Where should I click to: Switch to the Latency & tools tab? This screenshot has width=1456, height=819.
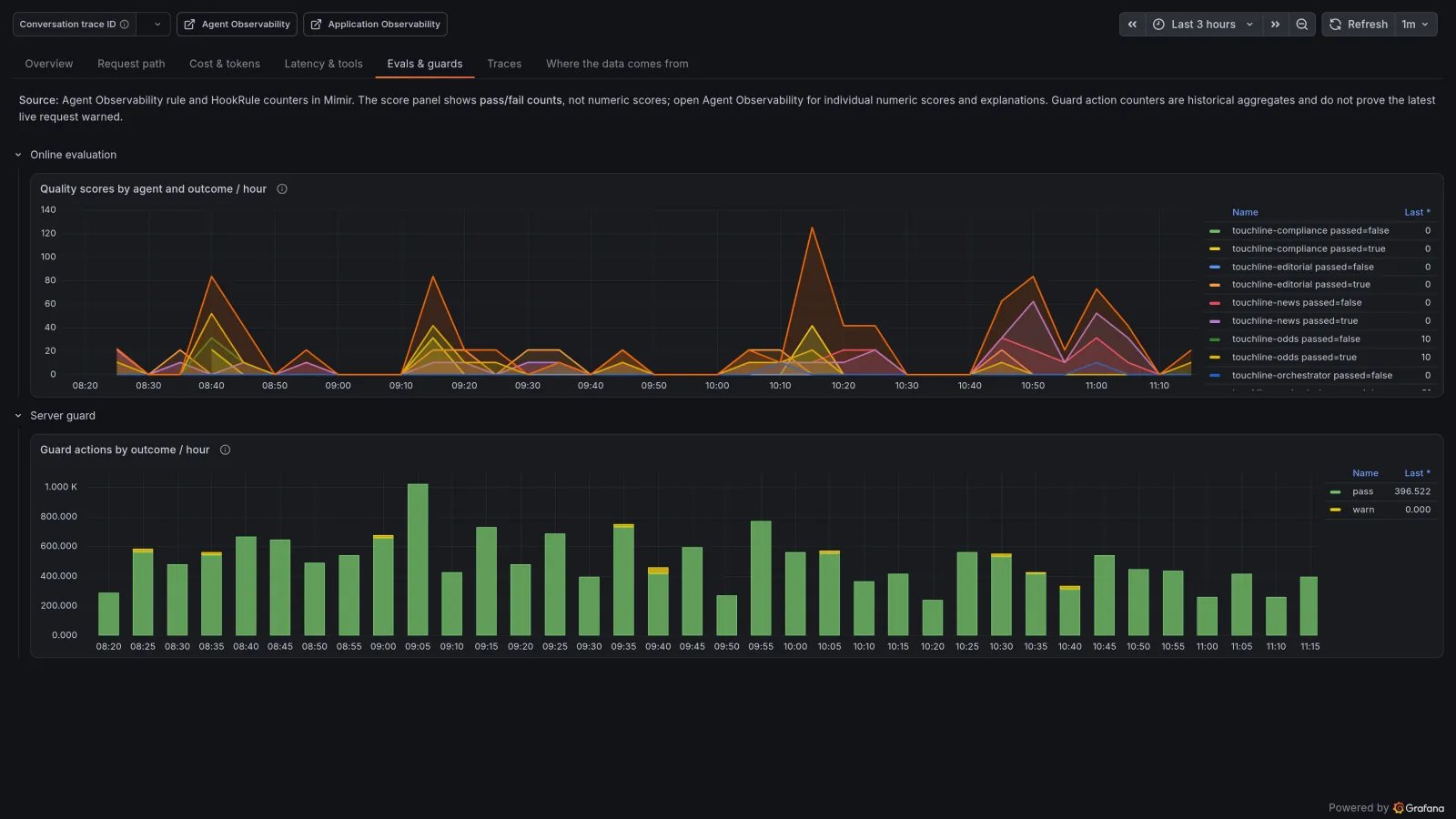(323, 64)
